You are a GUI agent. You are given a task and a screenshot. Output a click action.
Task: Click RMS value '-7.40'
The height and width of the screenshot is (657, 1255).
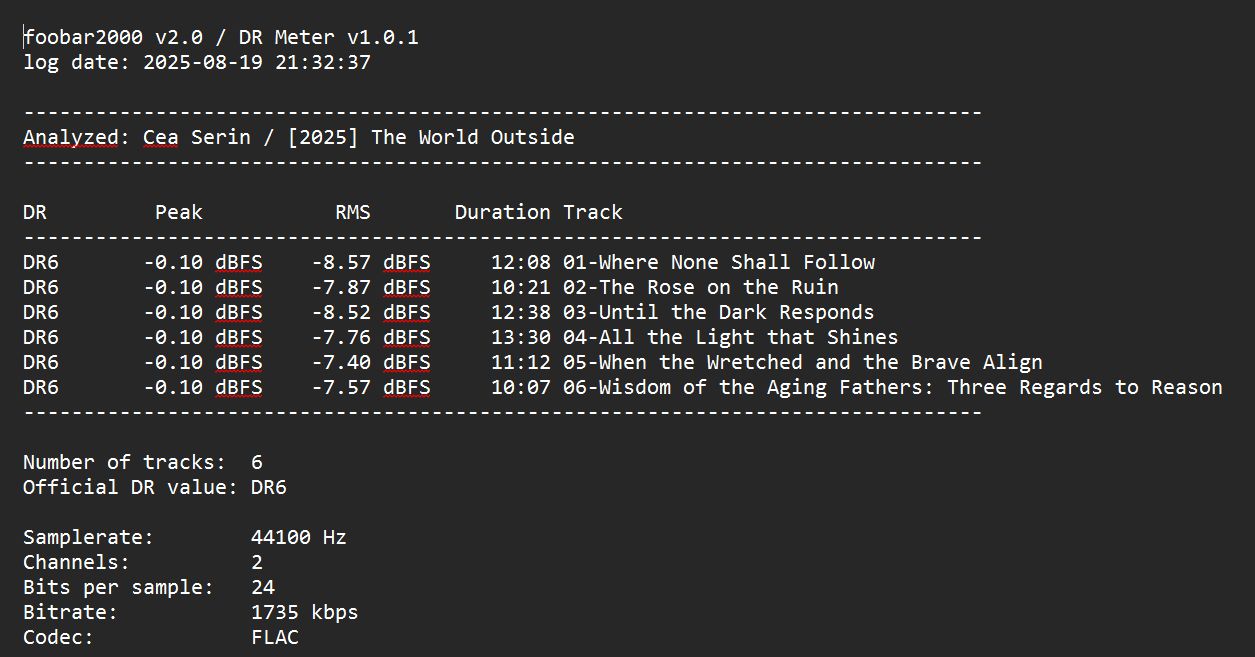pos(341,362)
